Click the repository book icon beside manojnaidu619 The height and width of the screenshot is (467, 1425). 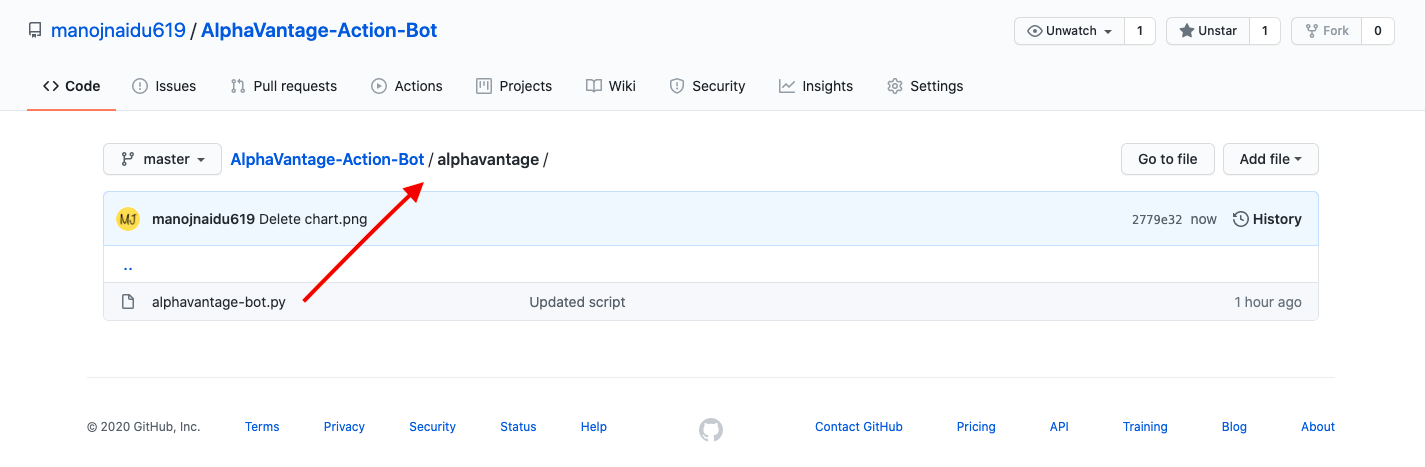point(35,31)
